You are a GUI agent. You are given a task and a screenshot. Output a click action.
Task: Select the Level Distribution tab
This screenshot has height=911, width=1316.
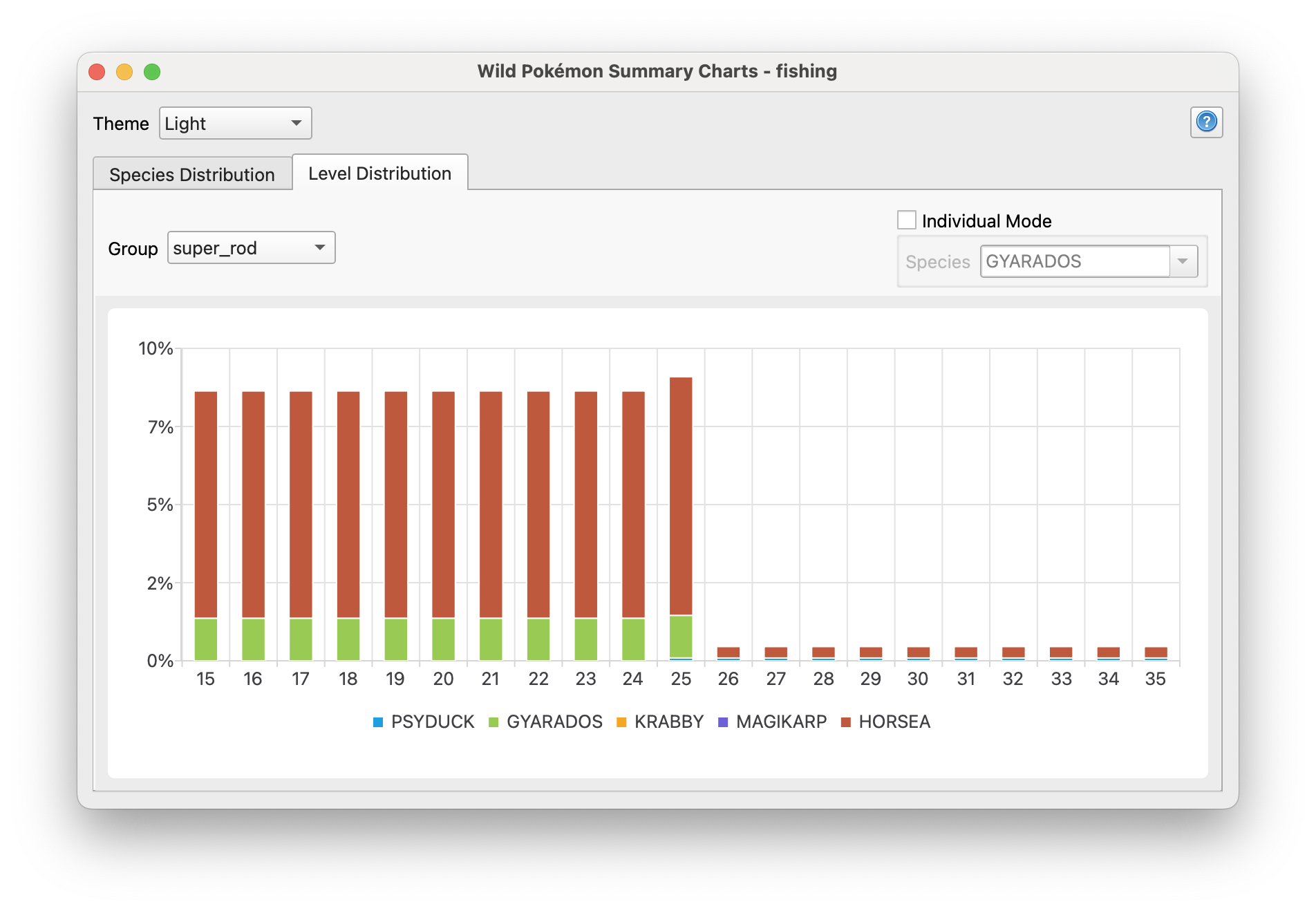(380, 173)
